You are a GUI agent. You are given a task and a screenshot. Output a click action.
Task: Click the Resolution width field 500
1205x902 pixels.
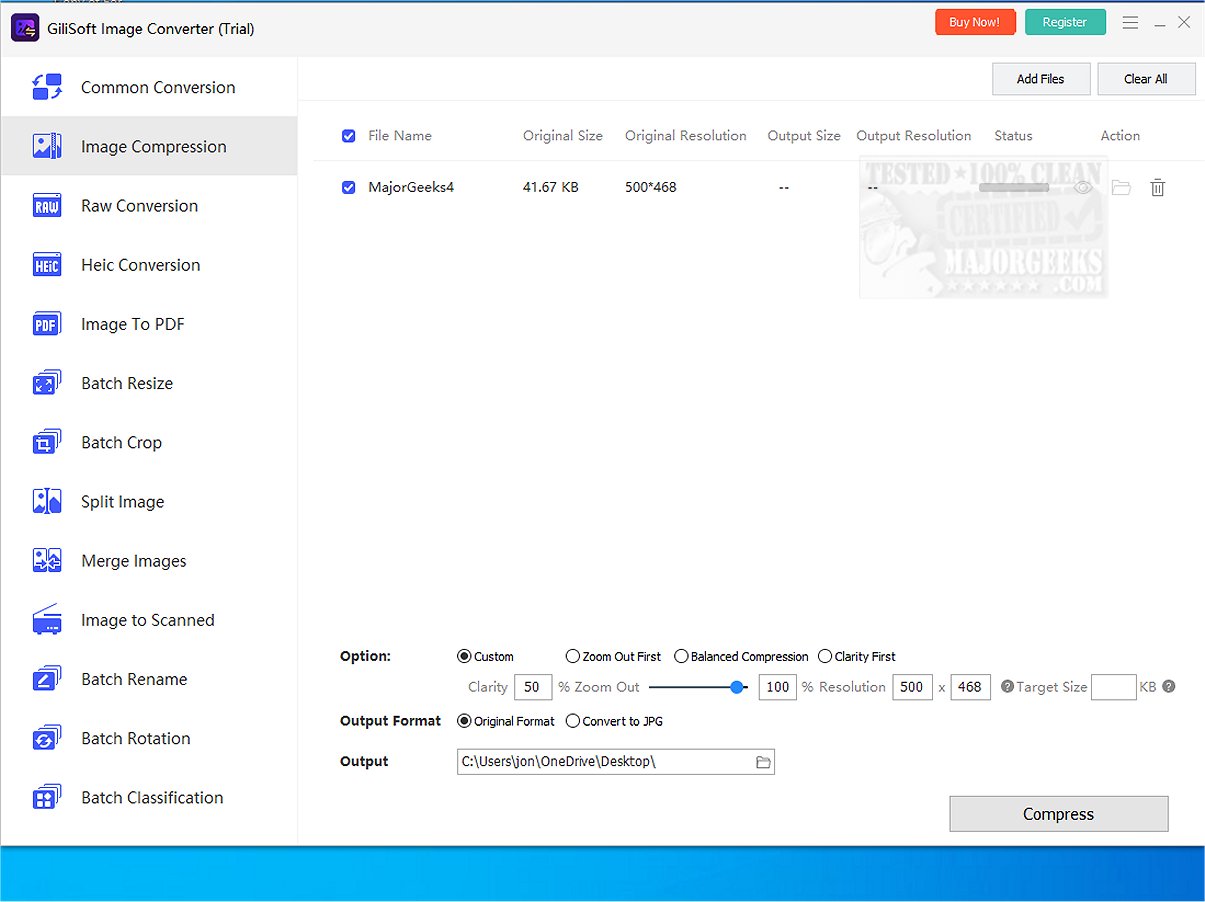point(912,687)
